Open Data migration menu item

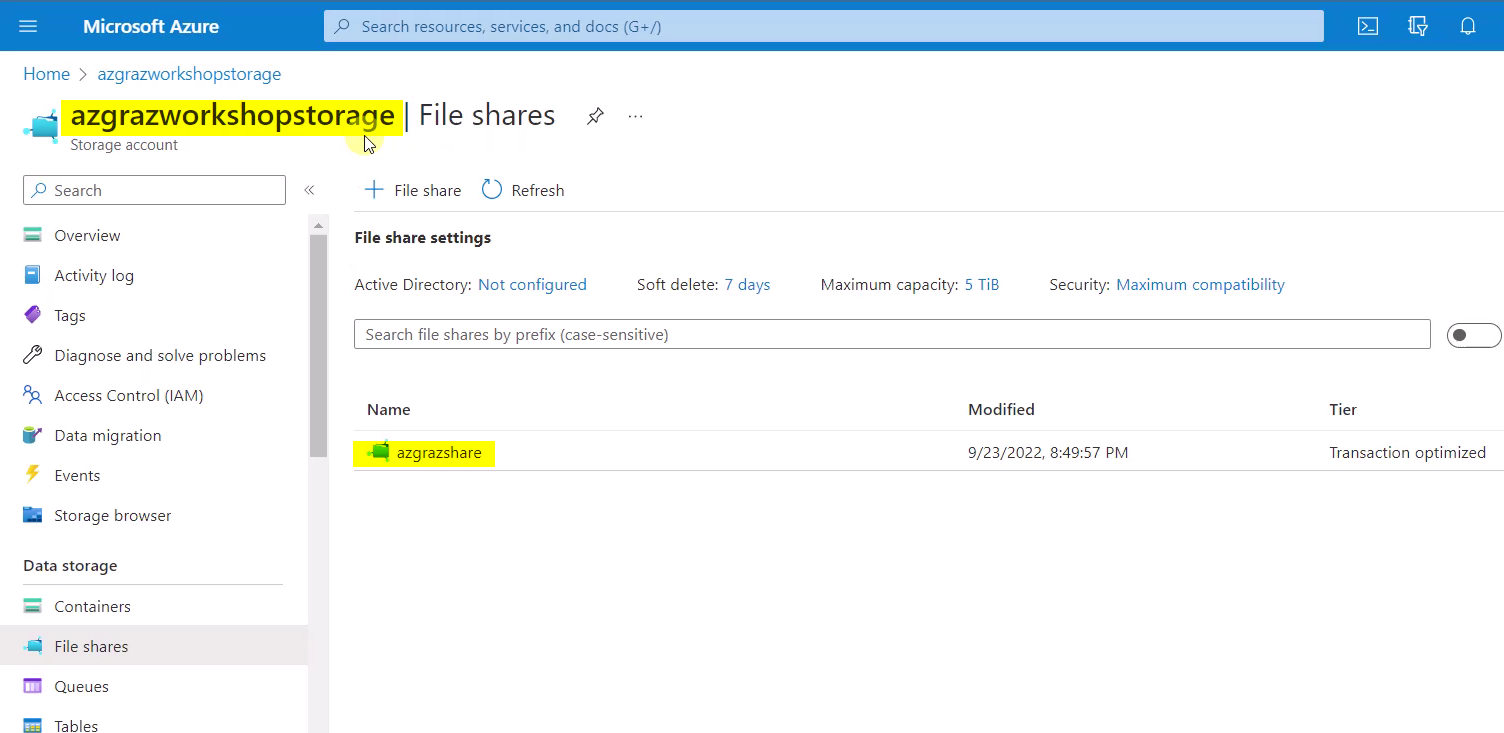click(108, 435)
